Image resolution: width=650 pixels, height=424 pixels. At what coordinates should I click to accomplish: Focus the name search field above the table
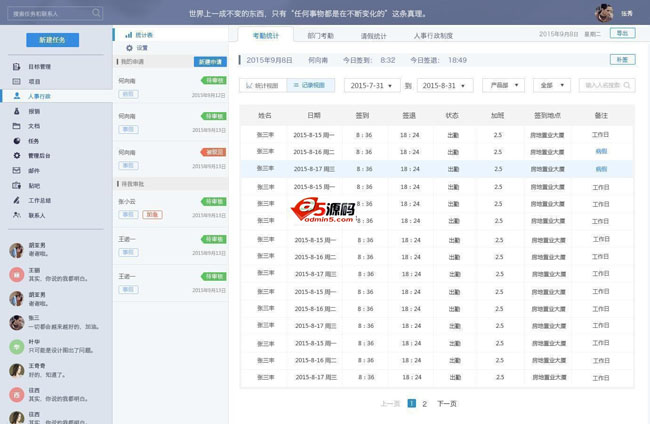tap(607, 85)
